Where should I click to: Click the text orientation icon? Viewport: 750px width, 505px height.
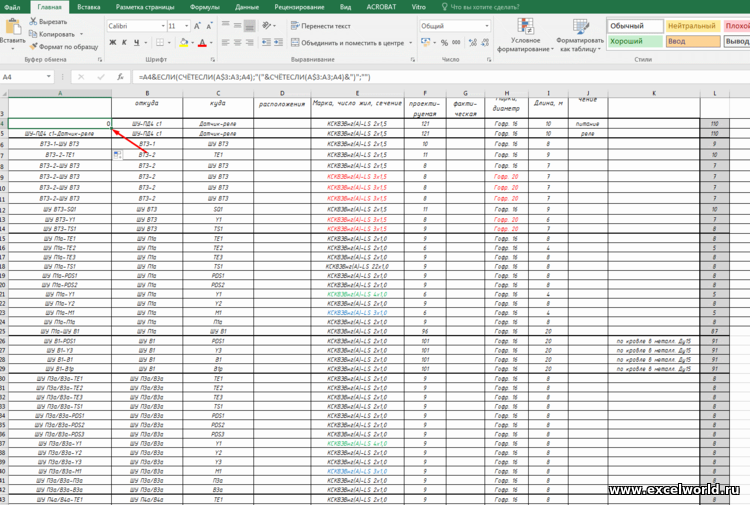pos(267,25)
